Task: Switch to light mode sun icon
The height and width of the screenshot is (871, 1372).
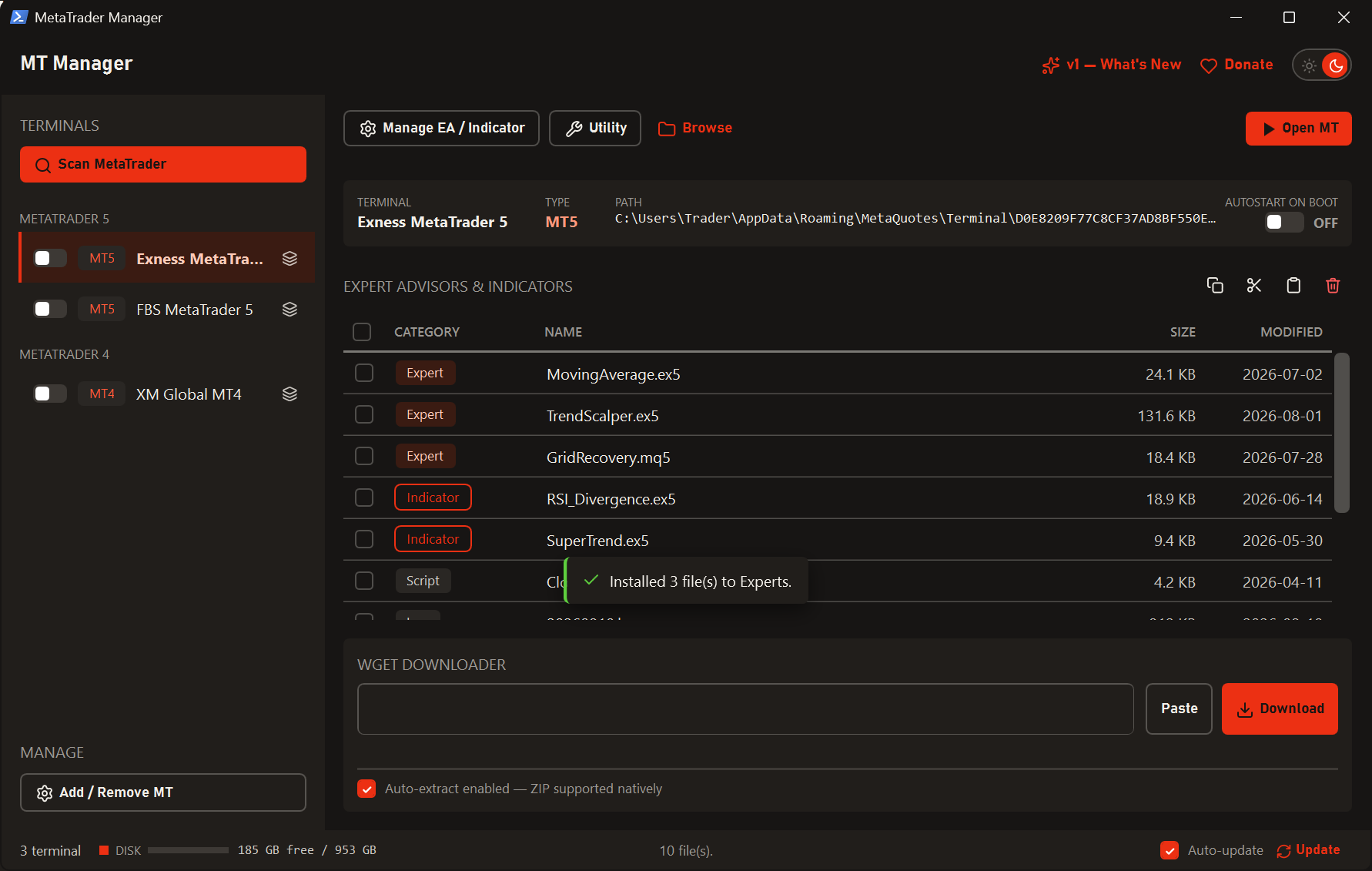Action: pos(1309,65)
